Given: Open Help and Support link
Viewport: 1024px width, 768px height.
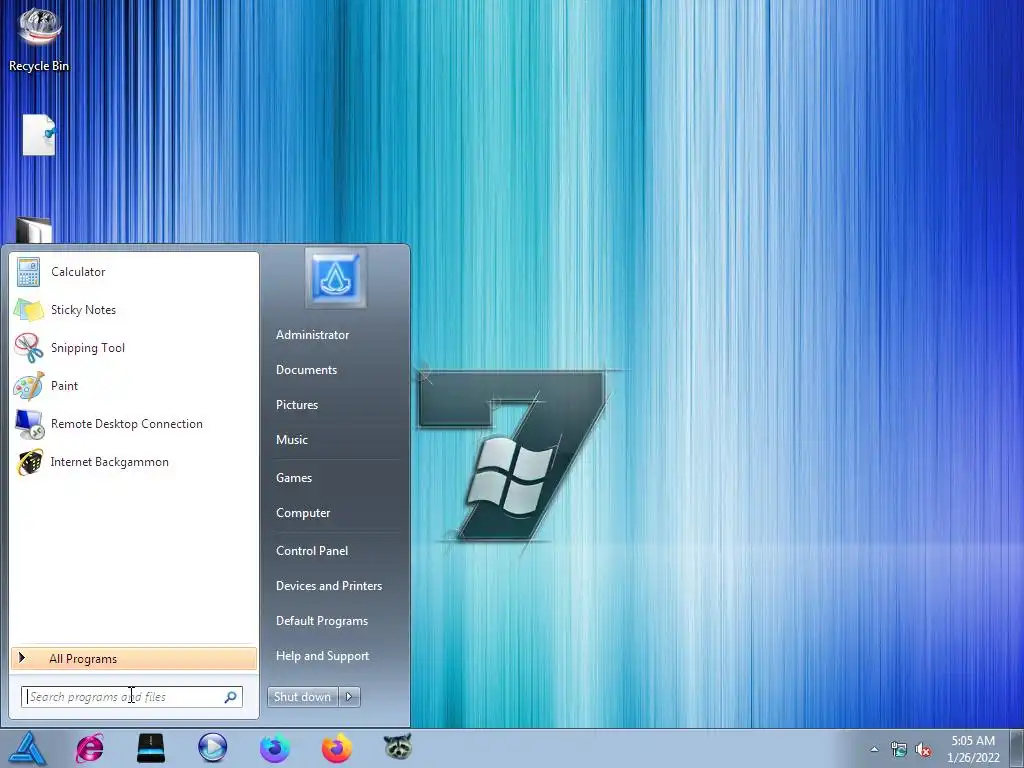Looking at the screenshot, I should point(322,656).
